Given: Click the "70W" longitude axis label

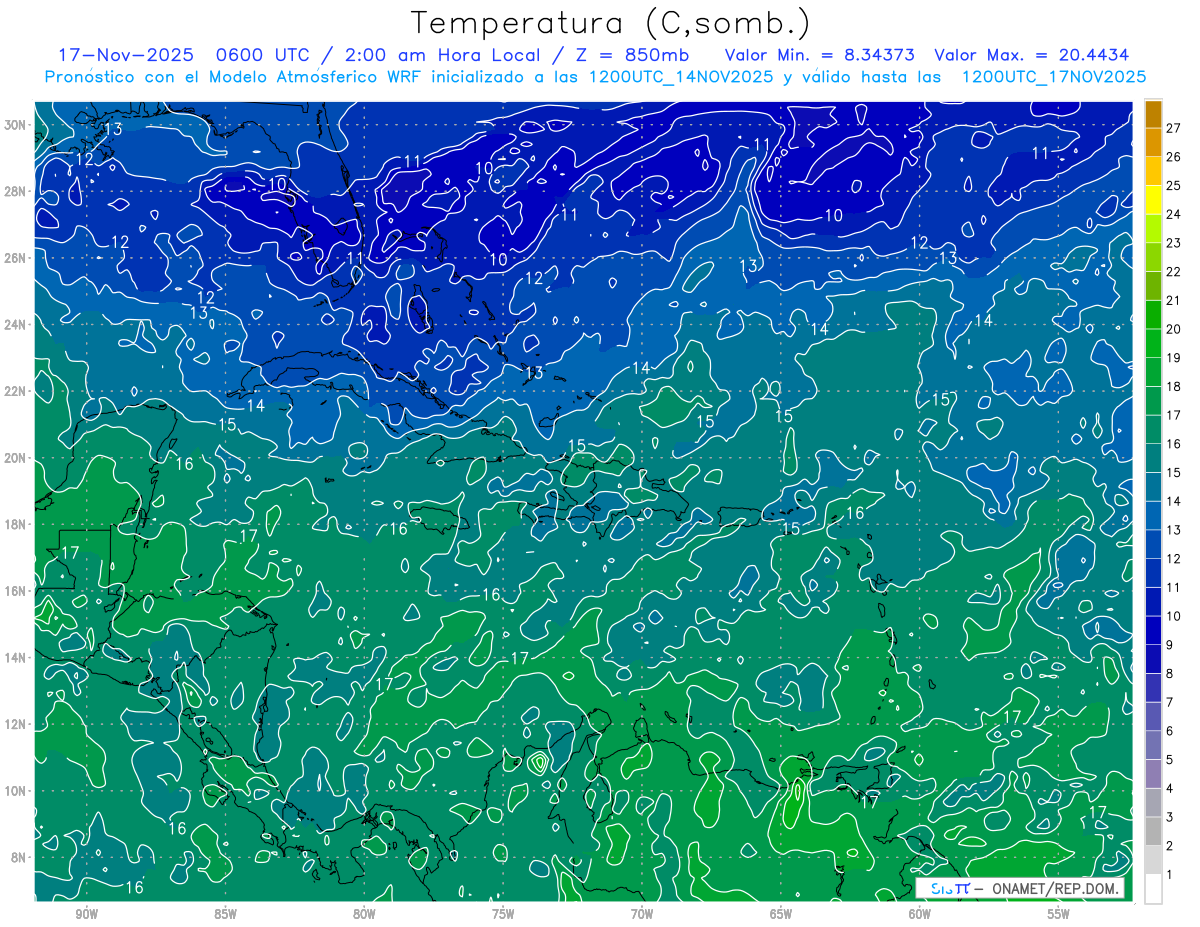Looking at the screenshot, I should [642, 915].
